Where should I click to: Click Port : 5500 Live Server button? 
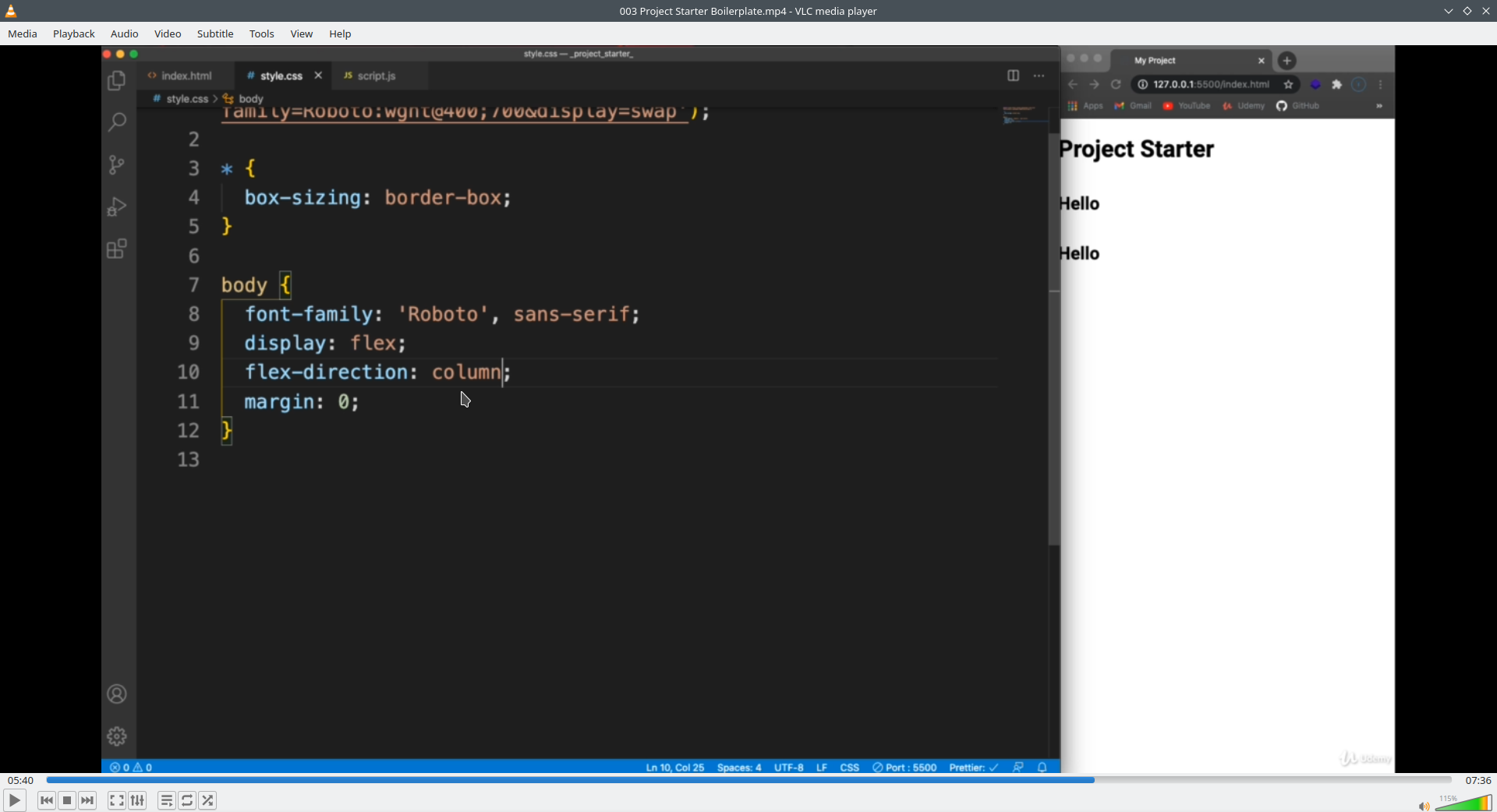904,768
